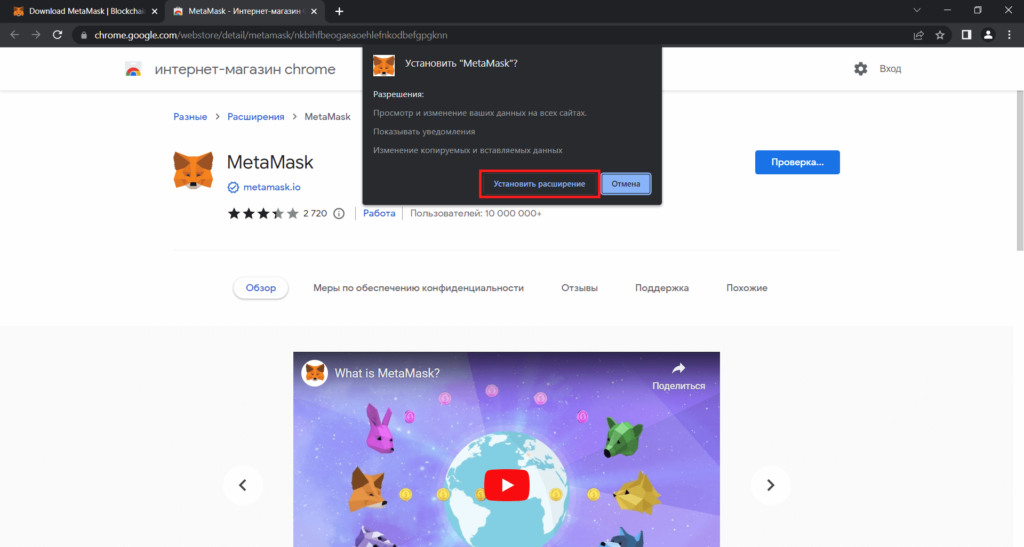
Task: Click the settings gear icon
Action: 860,69
